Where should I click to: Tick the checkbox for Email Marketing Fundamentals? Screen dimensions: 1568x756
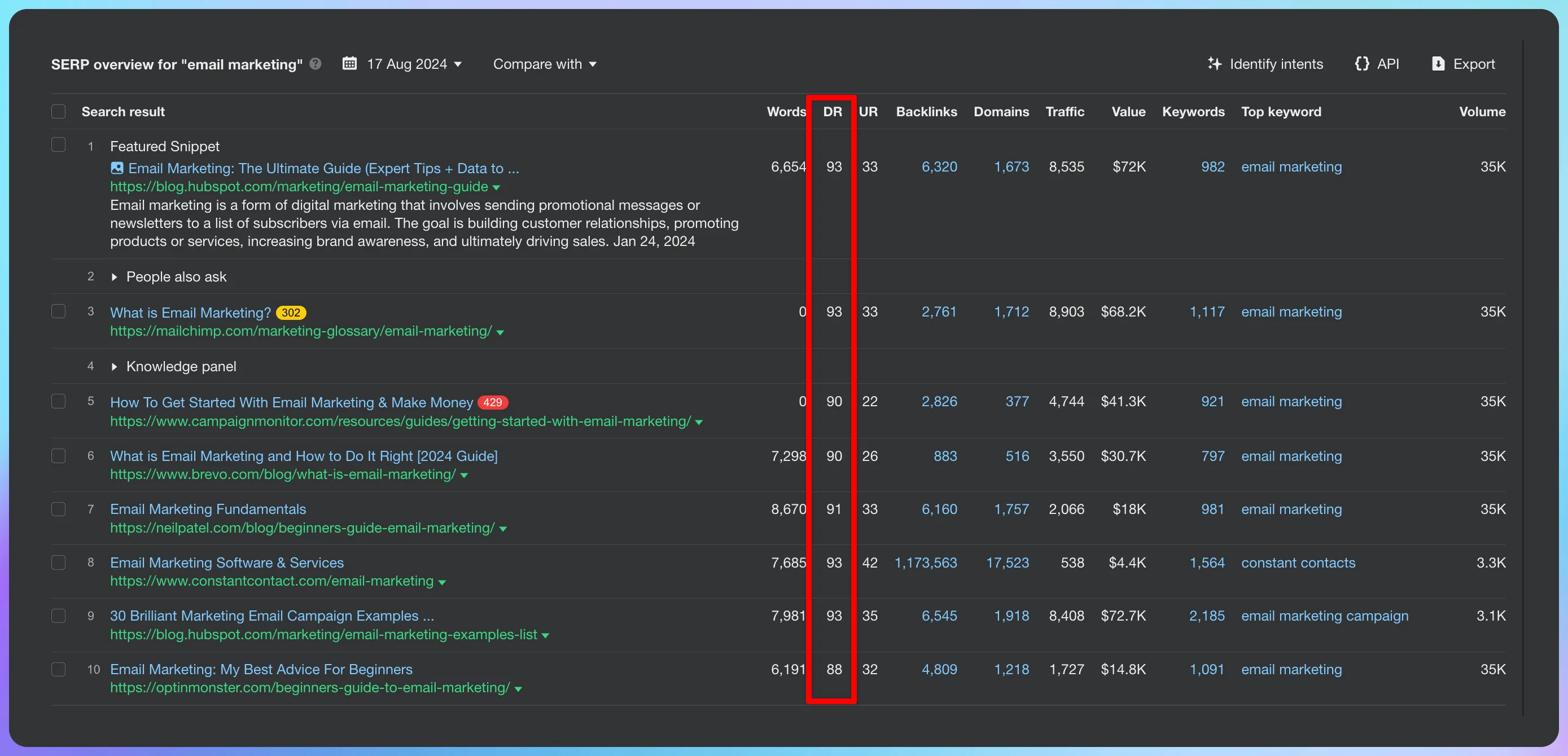(x=59, y=509)
